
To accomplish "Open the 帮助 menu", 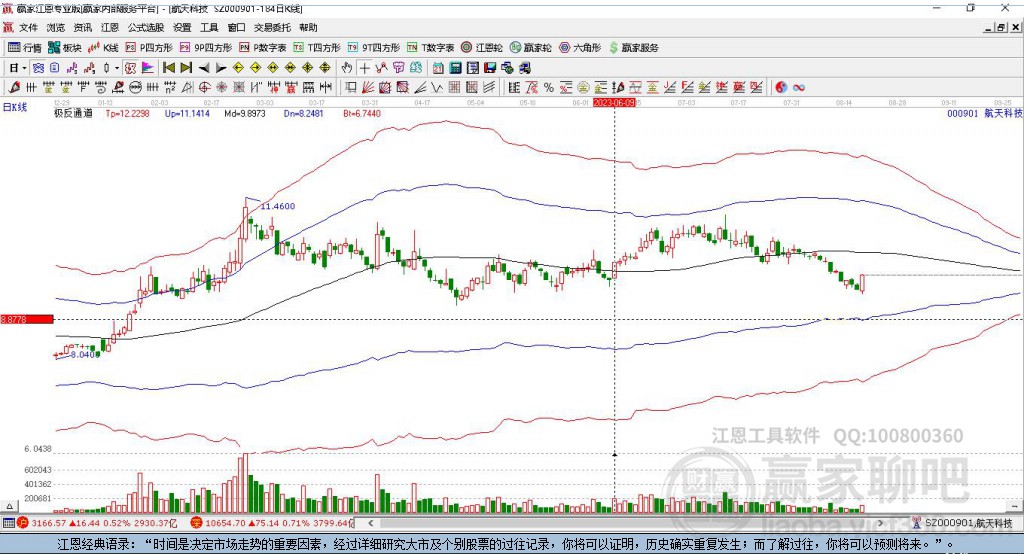I will (308, 27).
